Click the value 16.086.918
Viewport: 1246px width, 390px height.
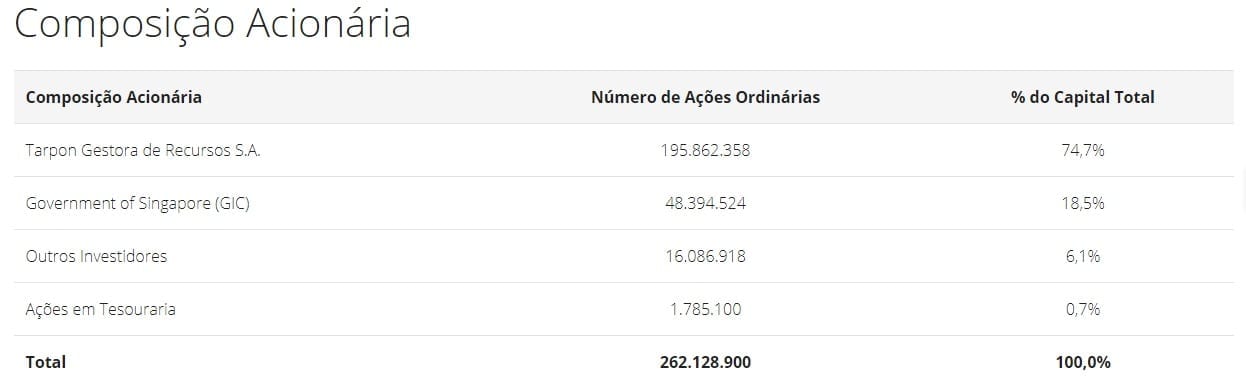(x=705, y=256)
